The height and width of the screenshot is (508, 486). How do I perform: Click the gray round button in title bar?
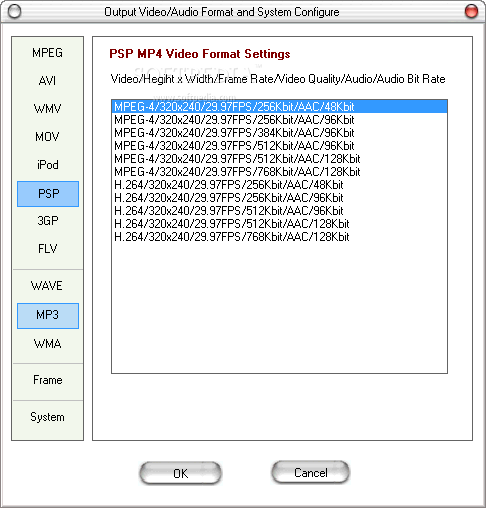pyautogui.click(x=14, y=12)
